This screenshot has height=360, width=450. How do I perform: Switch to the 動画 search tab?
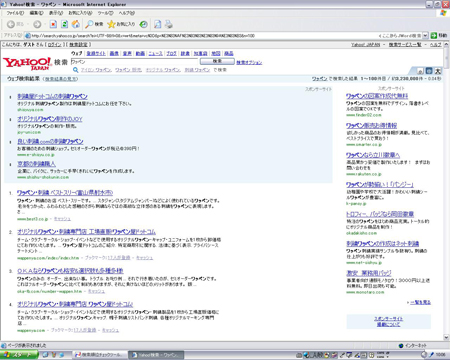tap(140, 53)
